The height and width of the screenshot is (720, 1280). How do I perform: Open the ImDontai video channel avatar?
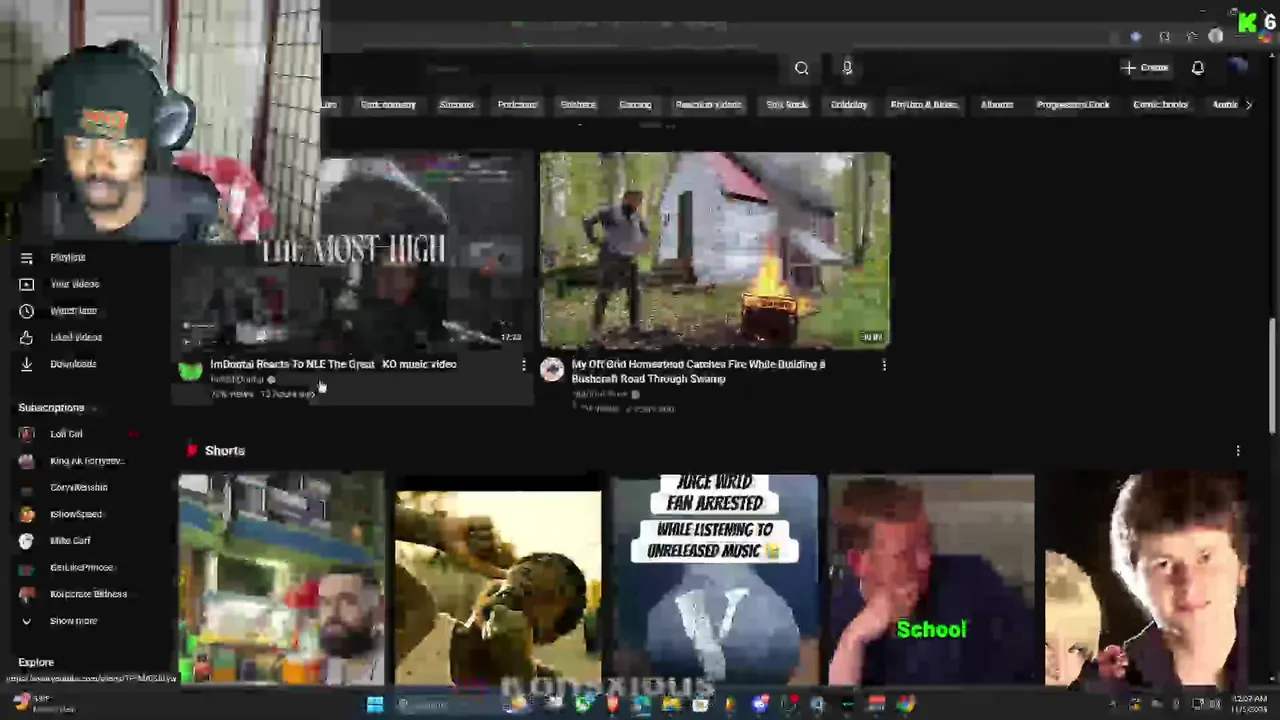click(x=190, y=370)
